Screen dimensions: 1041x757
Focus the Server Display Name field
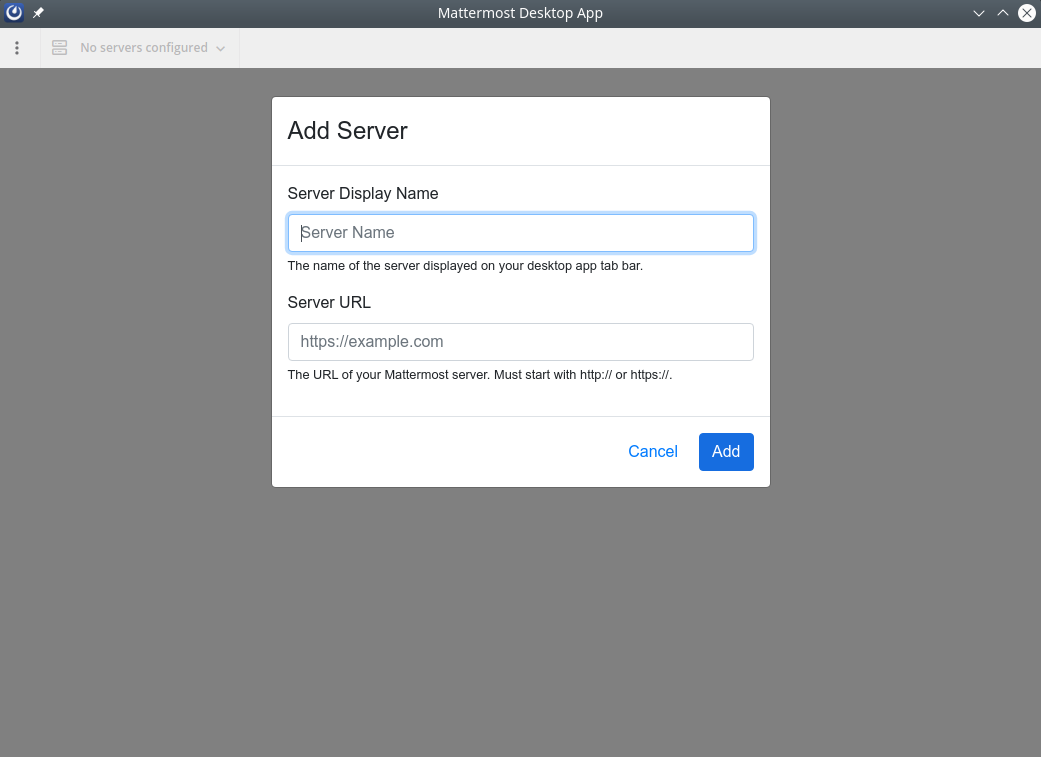coord(520,233)
